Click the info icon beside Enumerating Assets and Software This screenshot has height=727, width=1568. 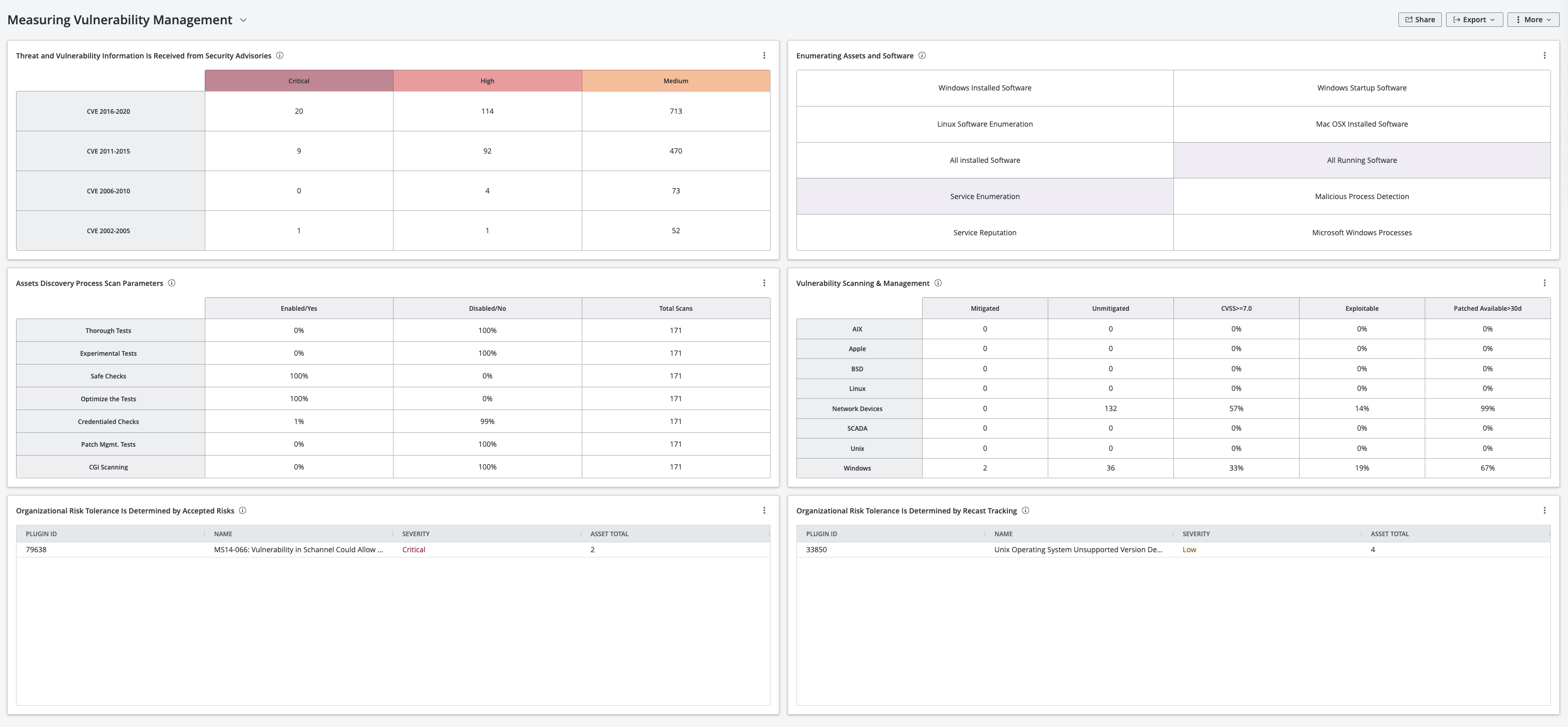pyautogui.click(x=922, y=55)
